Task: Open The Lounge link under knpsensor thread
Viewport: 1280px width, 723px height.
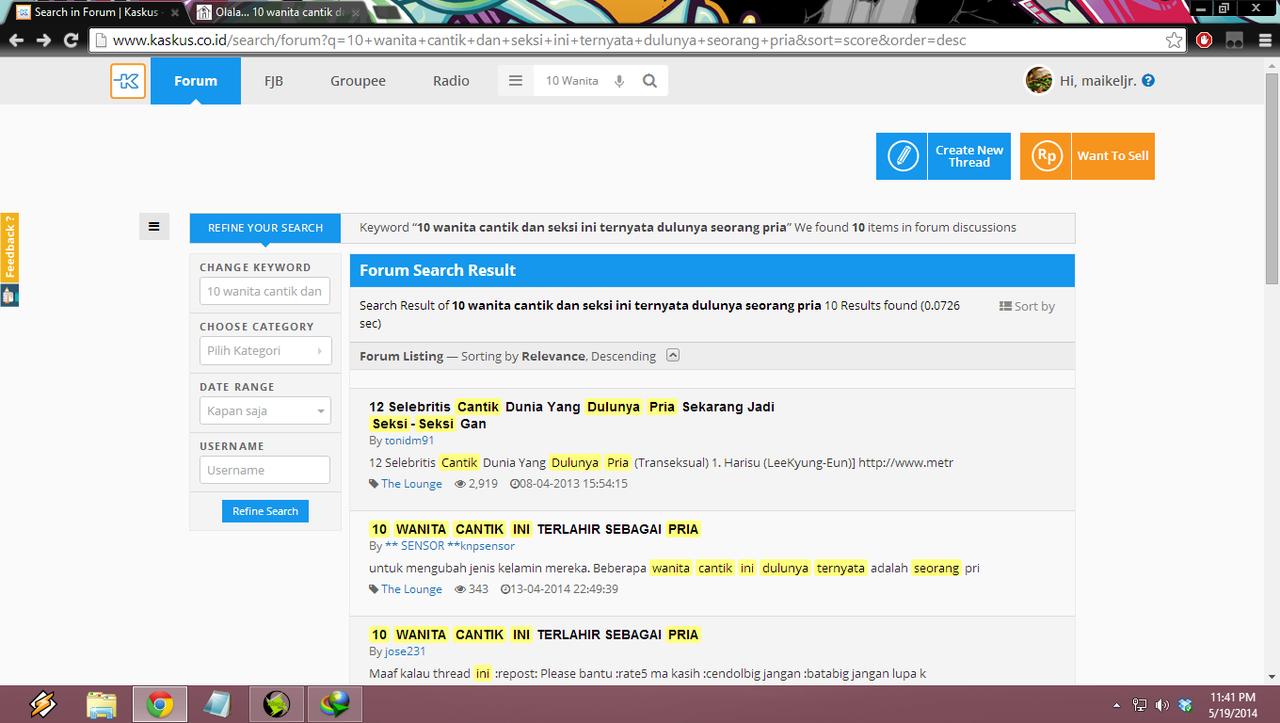Action: pyautogui.click(x=411, y=589)
